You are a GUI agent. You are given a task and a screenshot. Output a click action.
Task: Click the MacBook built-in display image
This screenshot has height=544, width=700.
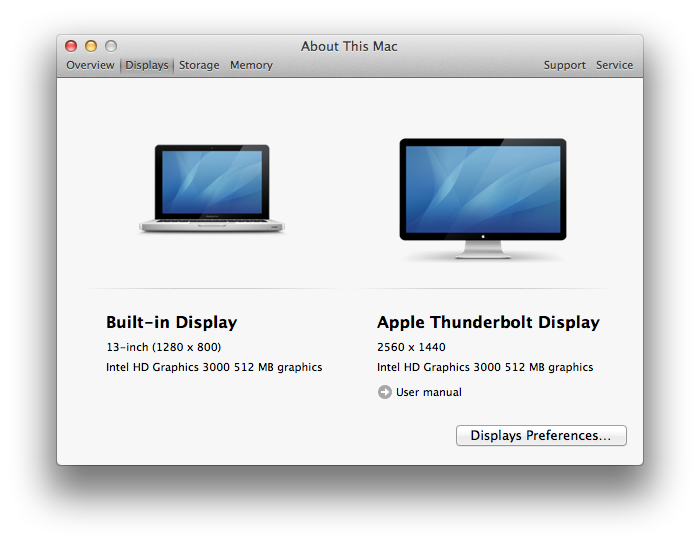coord(212,188)
